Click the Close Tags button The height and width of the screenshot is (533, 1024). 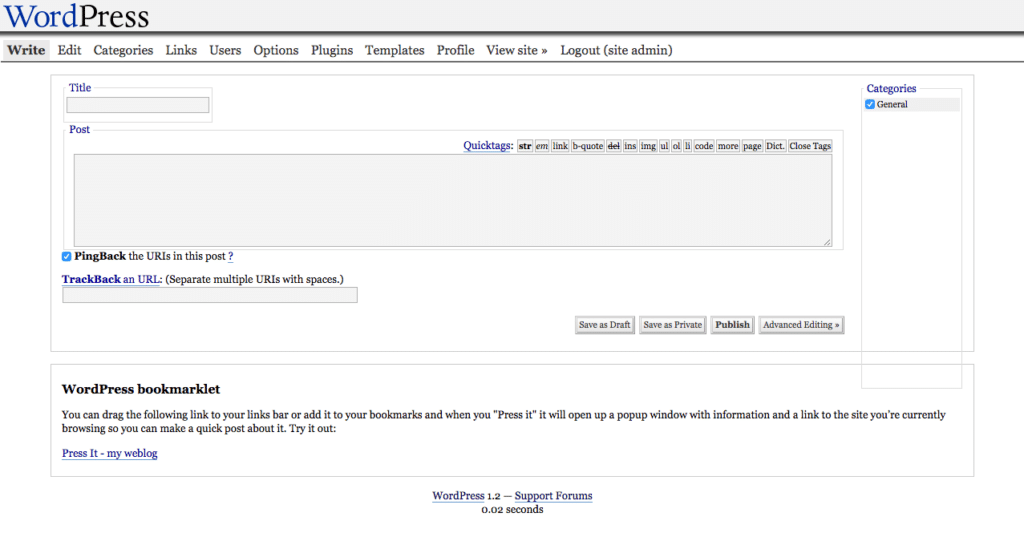(810, 146)
